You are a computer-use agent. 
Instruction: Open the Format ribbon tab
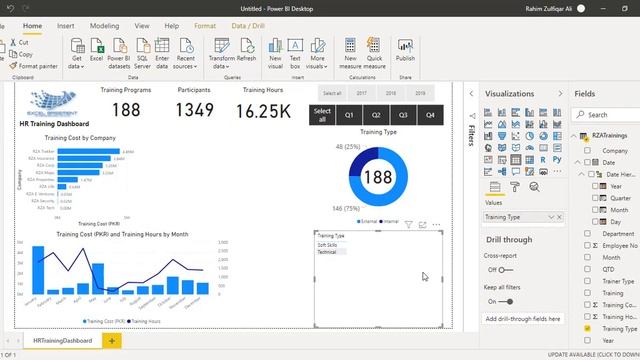[204, 26]
